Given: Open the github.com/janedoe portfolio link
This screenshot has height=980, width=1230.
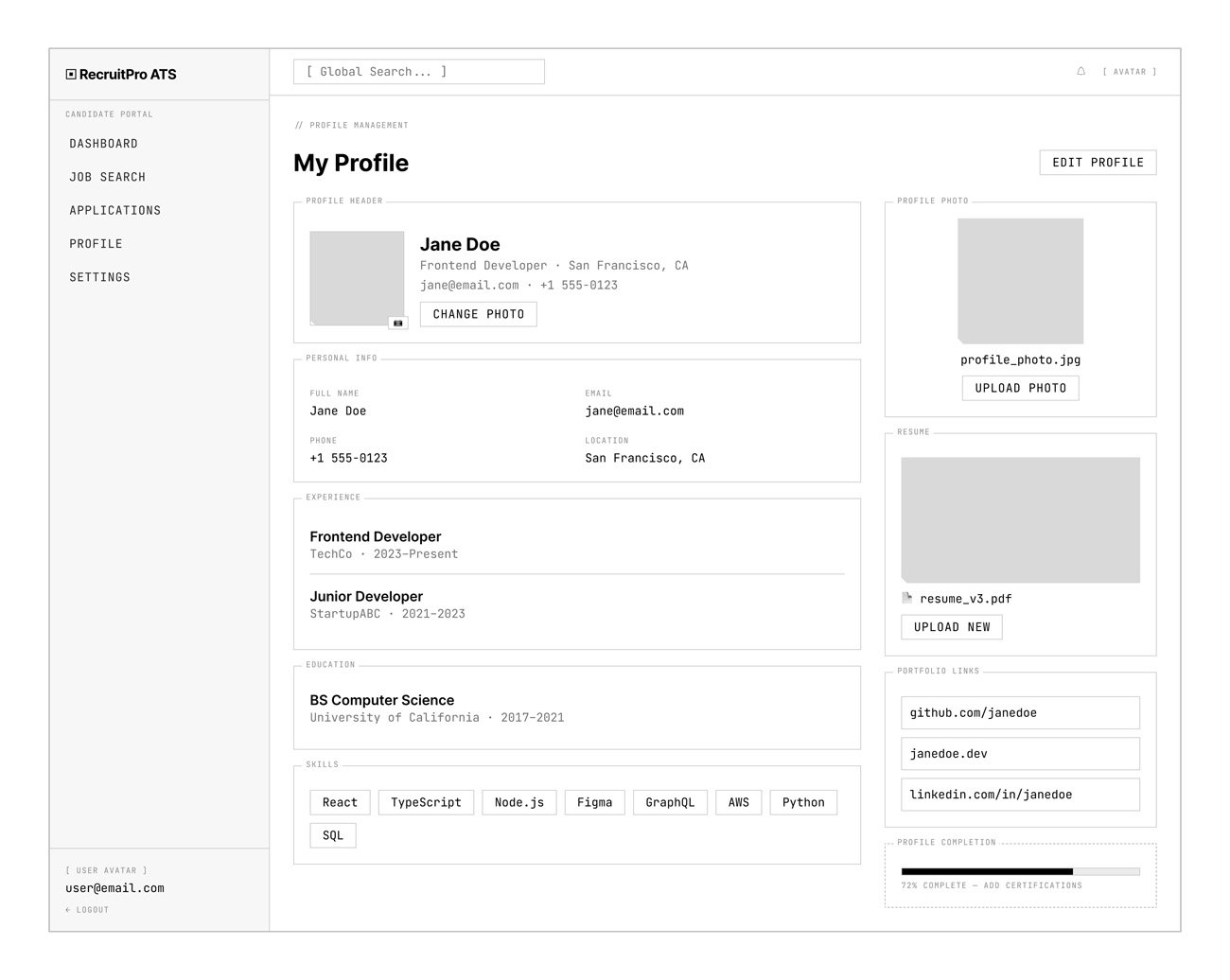Looking at the screenshot, I should tap(1020, 713).
